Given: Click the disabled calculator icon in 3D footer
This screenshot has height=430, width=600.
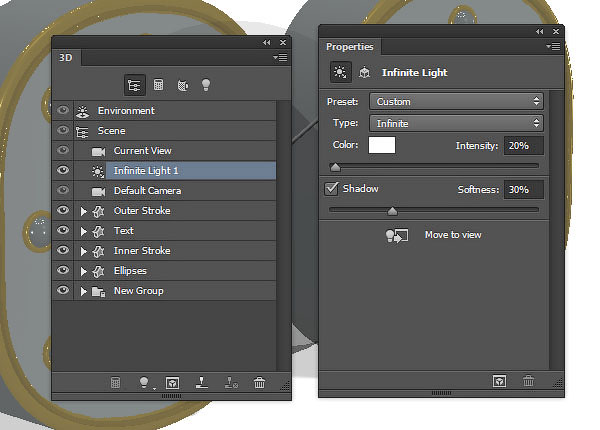Looking at the screenshot, I should coord(115,383).
